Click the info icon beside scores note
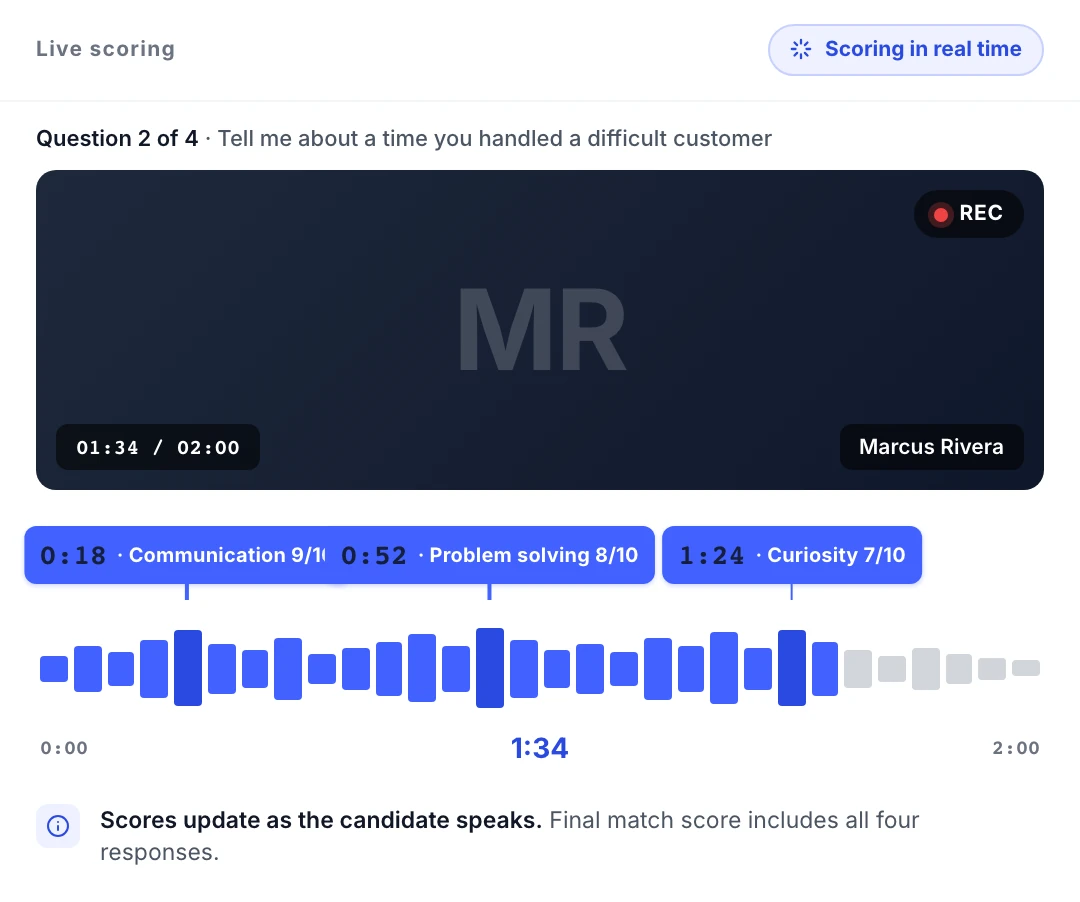This screenshot has width=1080, height=902. [58, 826]
